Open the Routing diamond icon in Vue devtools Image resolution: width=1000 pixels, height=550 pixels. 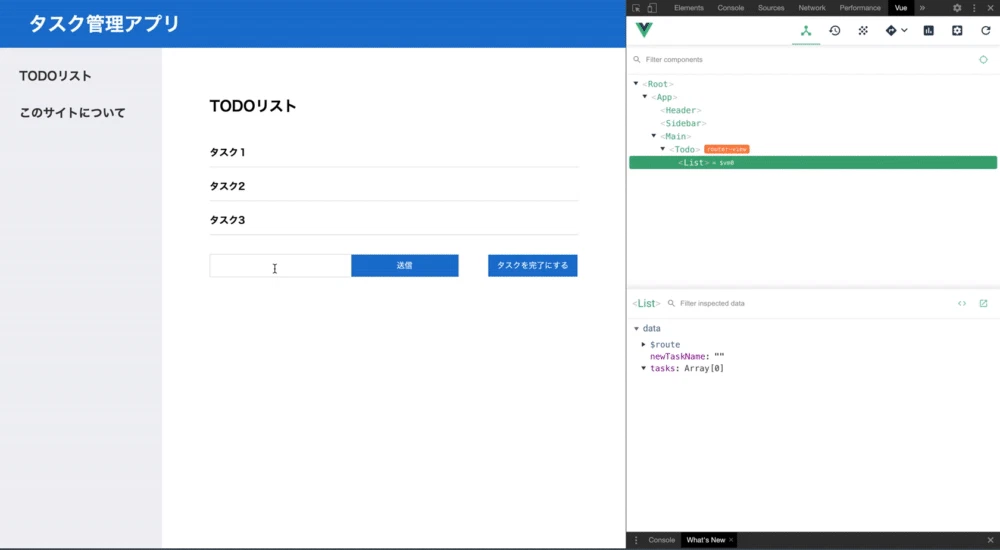pyautogui.click(x=891, y=31)
